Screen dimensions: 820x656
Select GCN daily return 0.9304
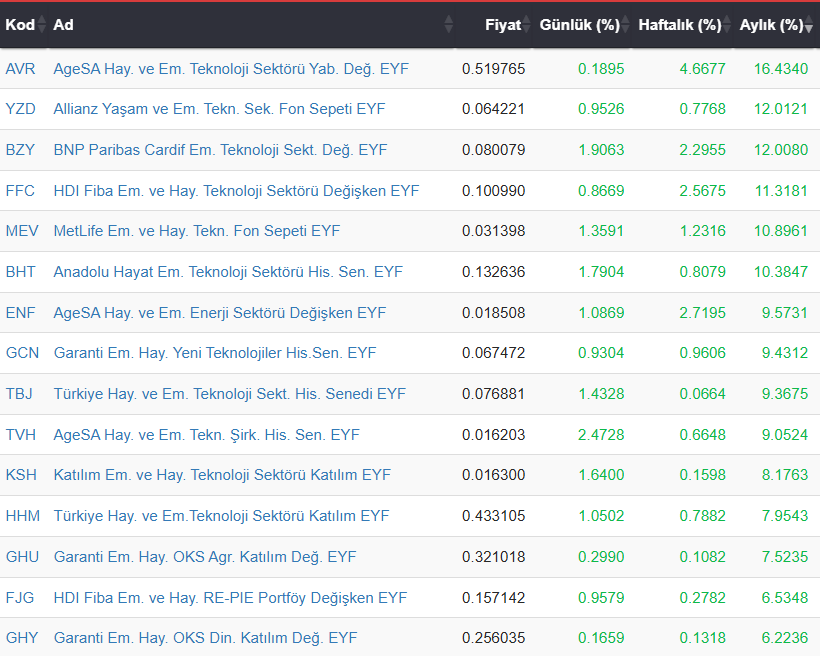pos(601,353)
